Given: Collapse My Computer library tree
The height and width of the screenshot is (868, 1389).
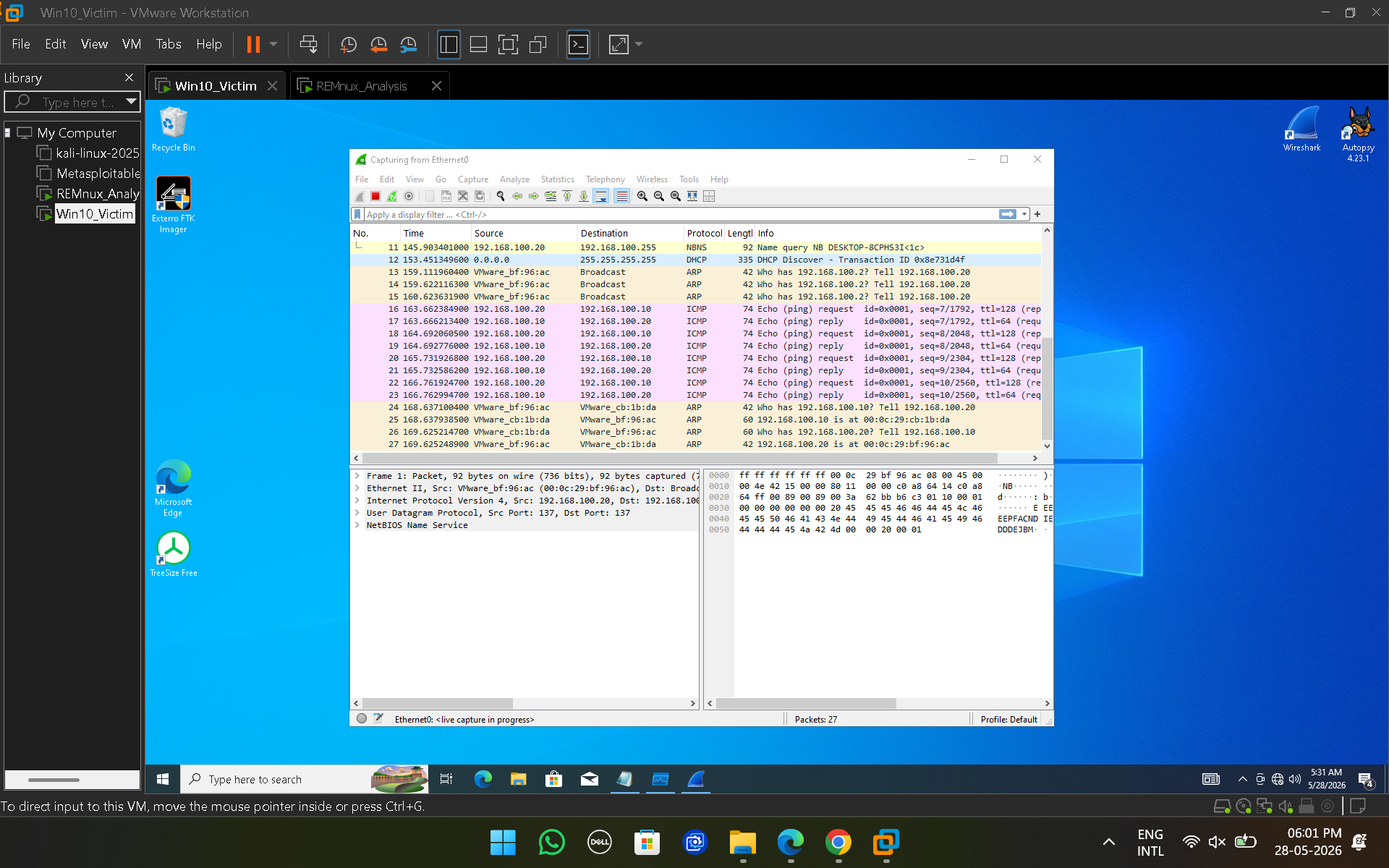Looking at the screenshot, I should (x=8, y=133).
